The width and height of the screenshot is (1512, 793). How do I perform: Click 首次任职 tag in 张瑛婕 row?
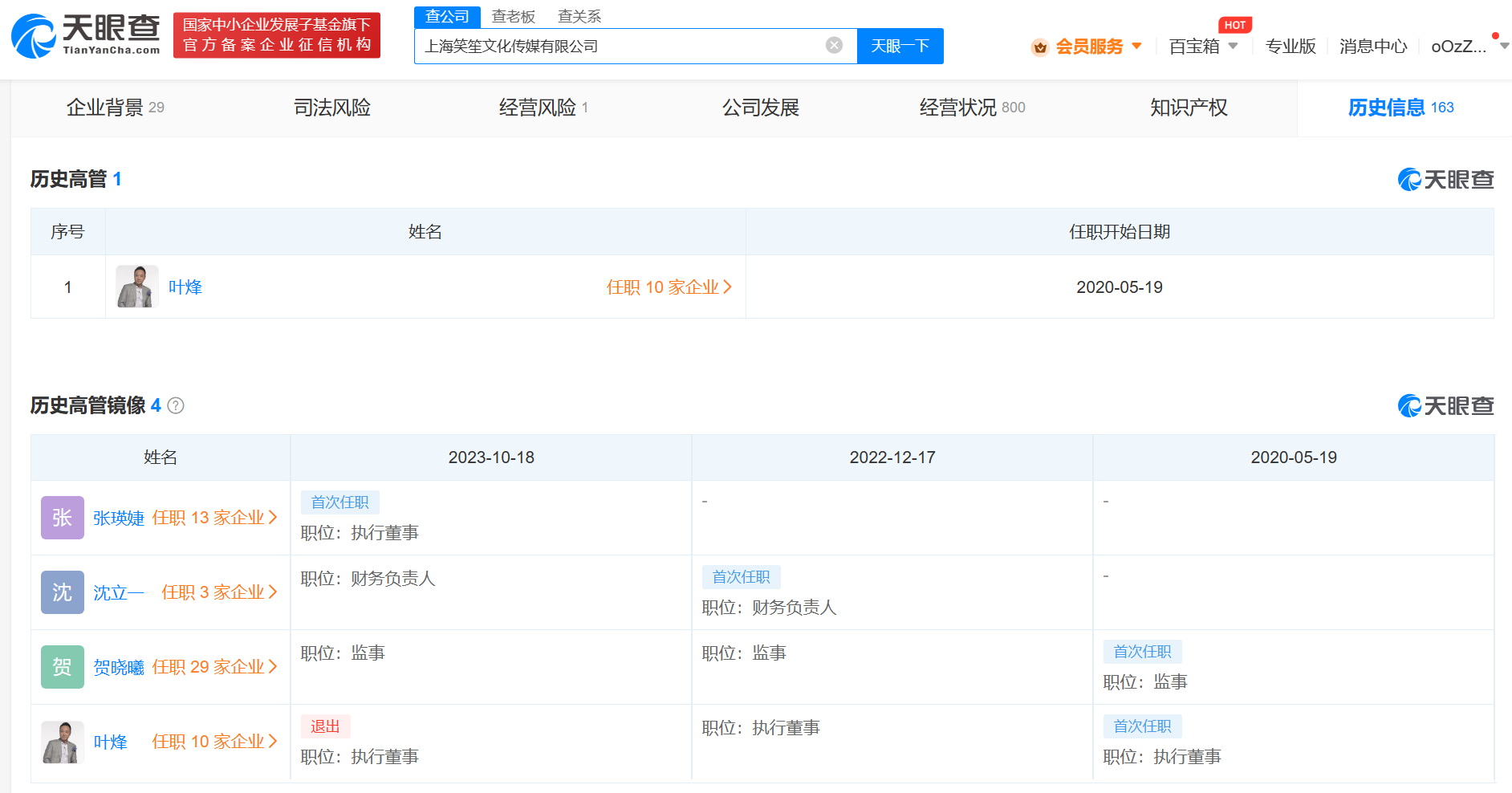(340, 502)
